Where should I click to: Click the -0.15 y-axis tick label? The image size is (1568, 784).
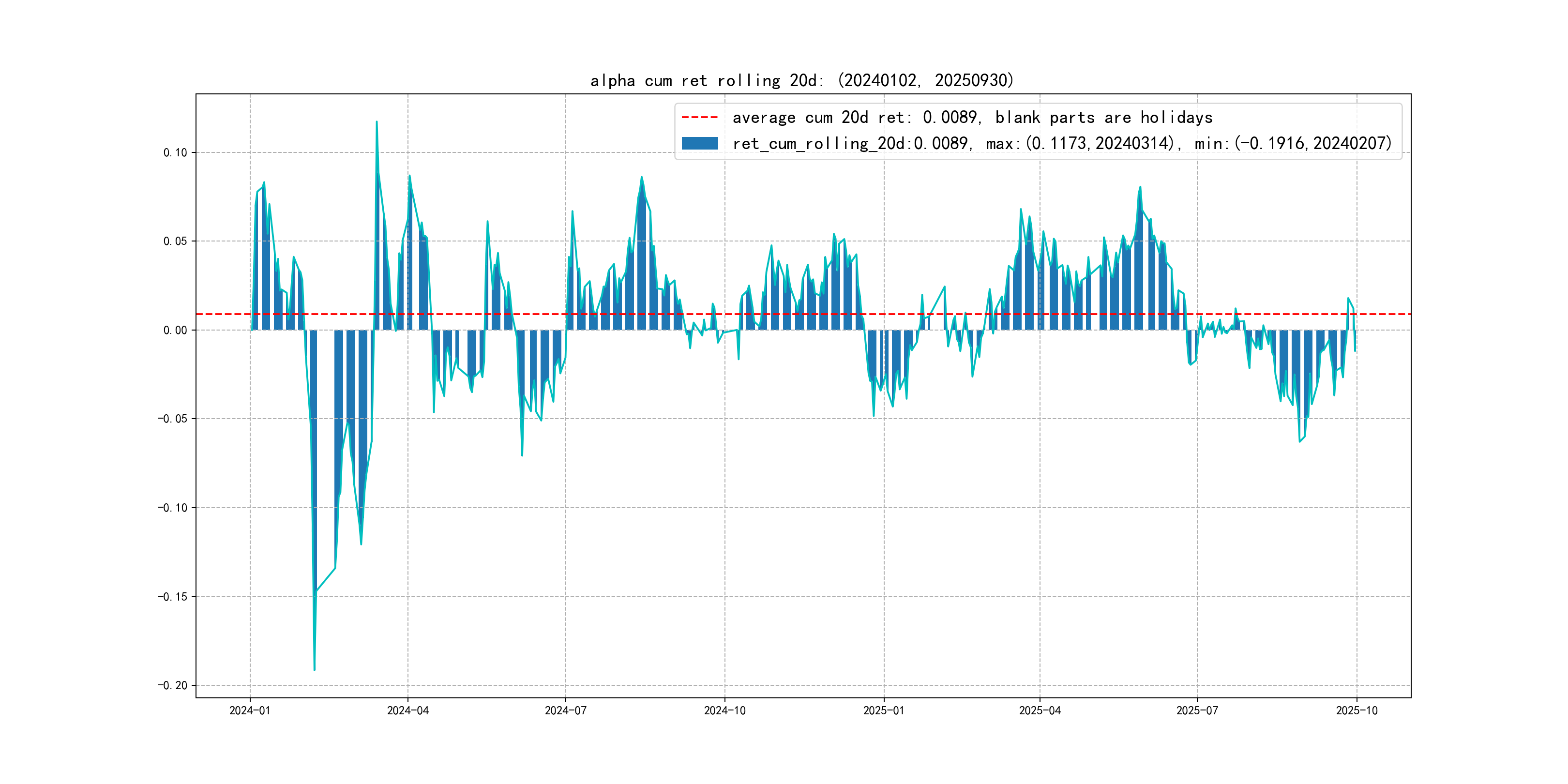coord(172,597)
